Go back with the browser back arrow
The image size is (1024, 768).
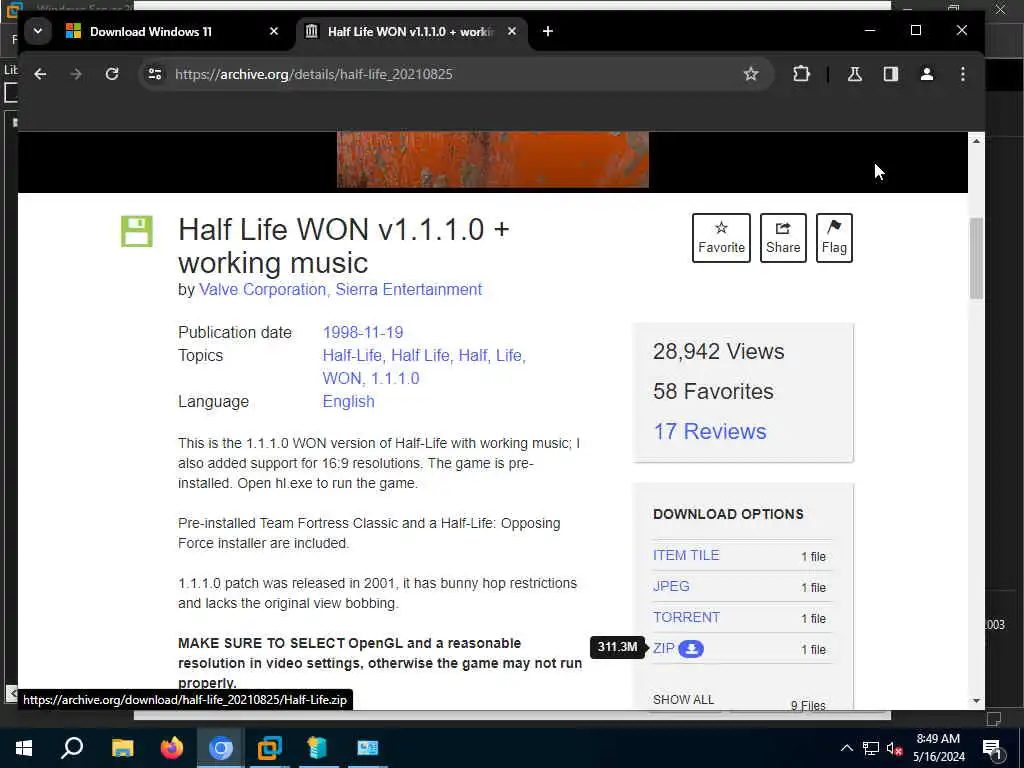(x=40, y=74)
